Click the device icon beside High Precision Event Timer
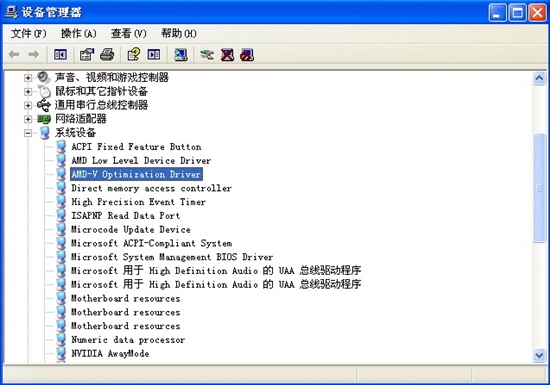This screenshot has width=550, height=385. [61, 202]
